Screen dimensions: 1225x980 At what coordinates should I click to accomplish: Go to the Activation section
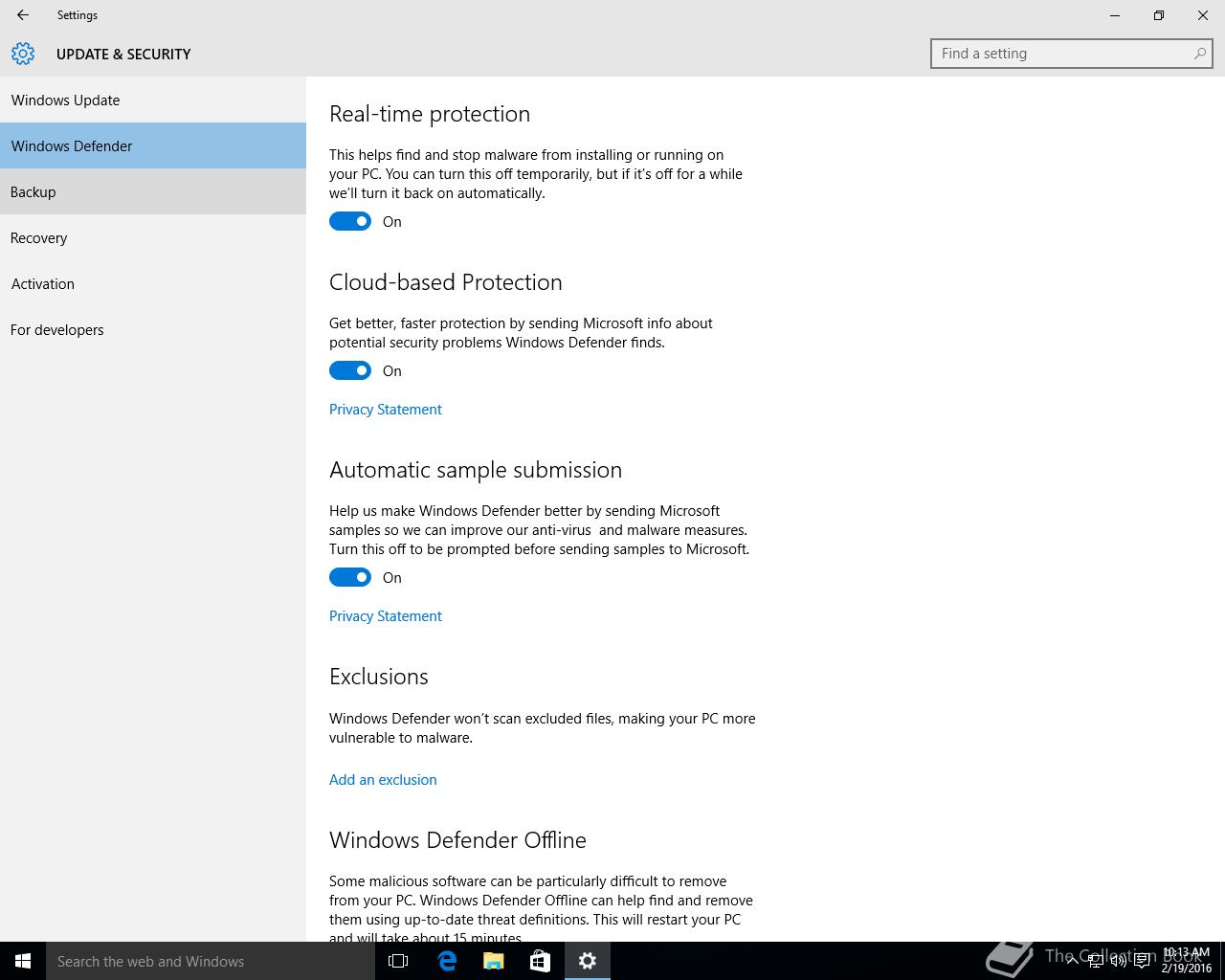point(153,283)
